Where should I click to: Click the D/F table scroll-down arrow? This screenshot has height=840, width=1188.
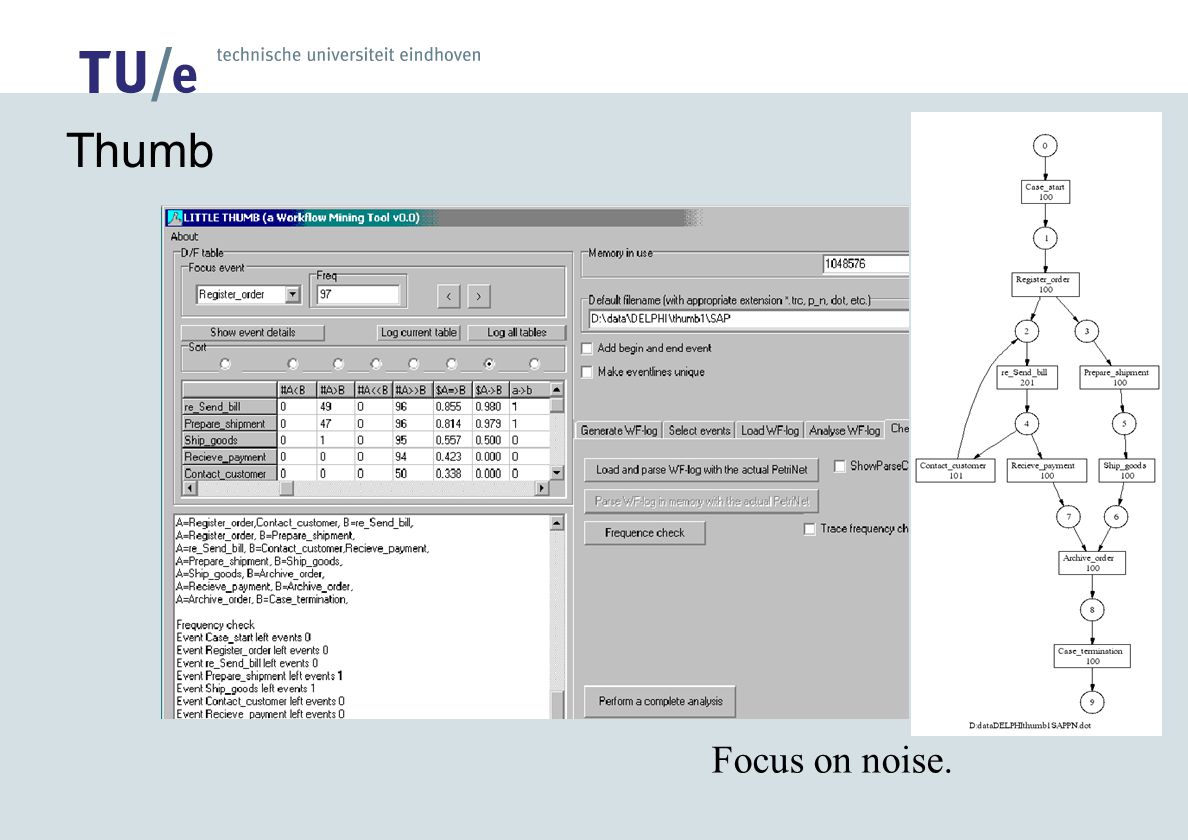[x=557, y=473]
